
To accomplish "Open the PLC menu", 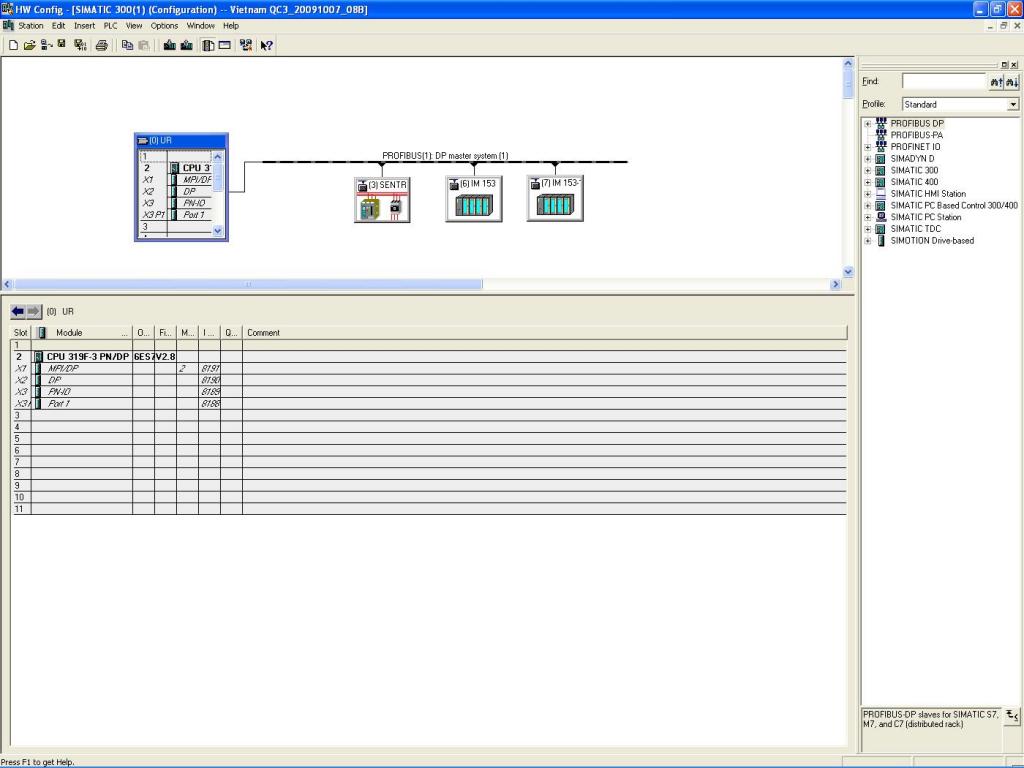I will point(110,25).
